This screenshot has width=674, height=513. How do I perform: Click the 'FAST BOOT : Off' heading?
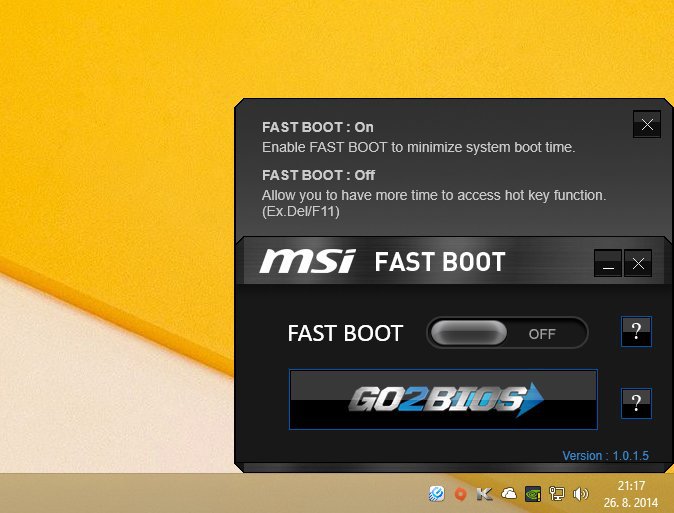click(319, 175)
